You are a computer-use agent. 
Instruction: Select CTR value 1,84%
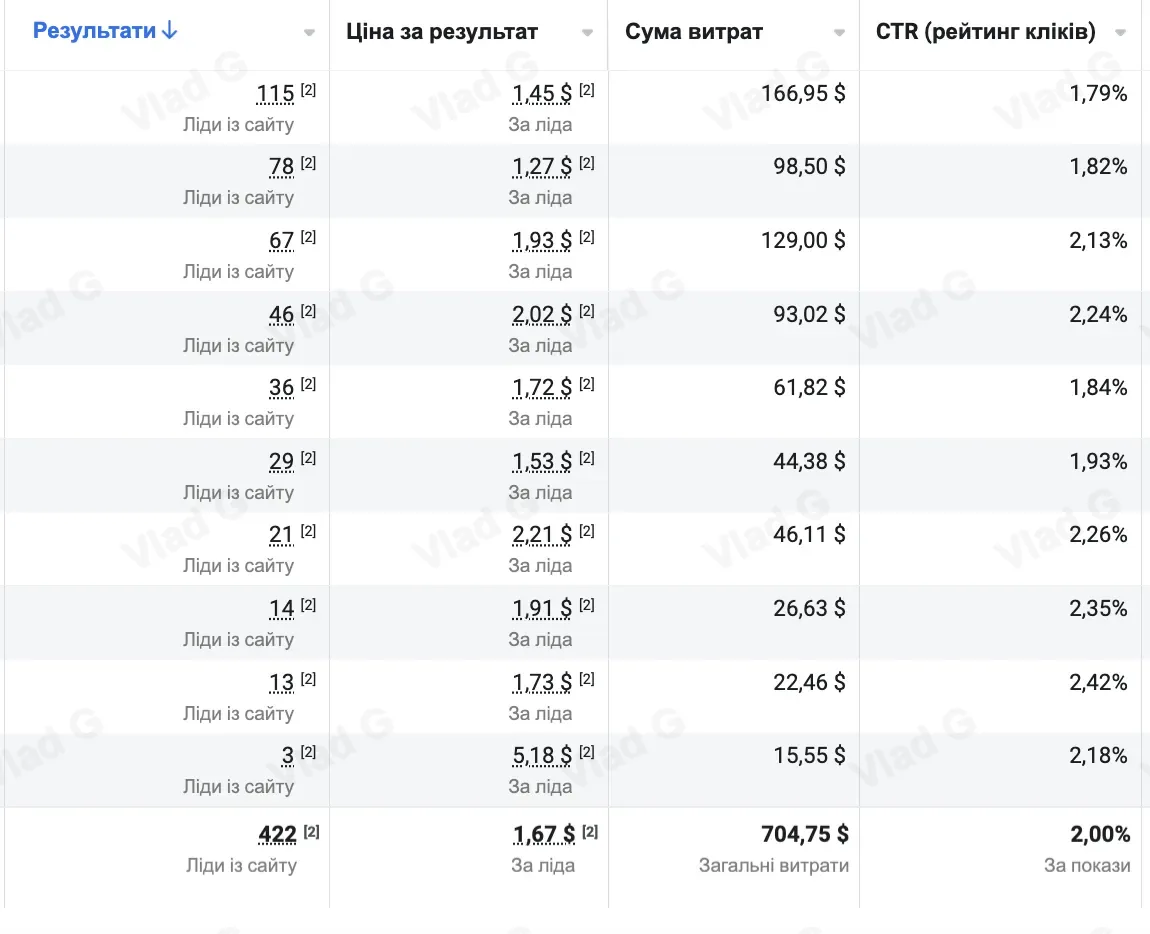1098,387
